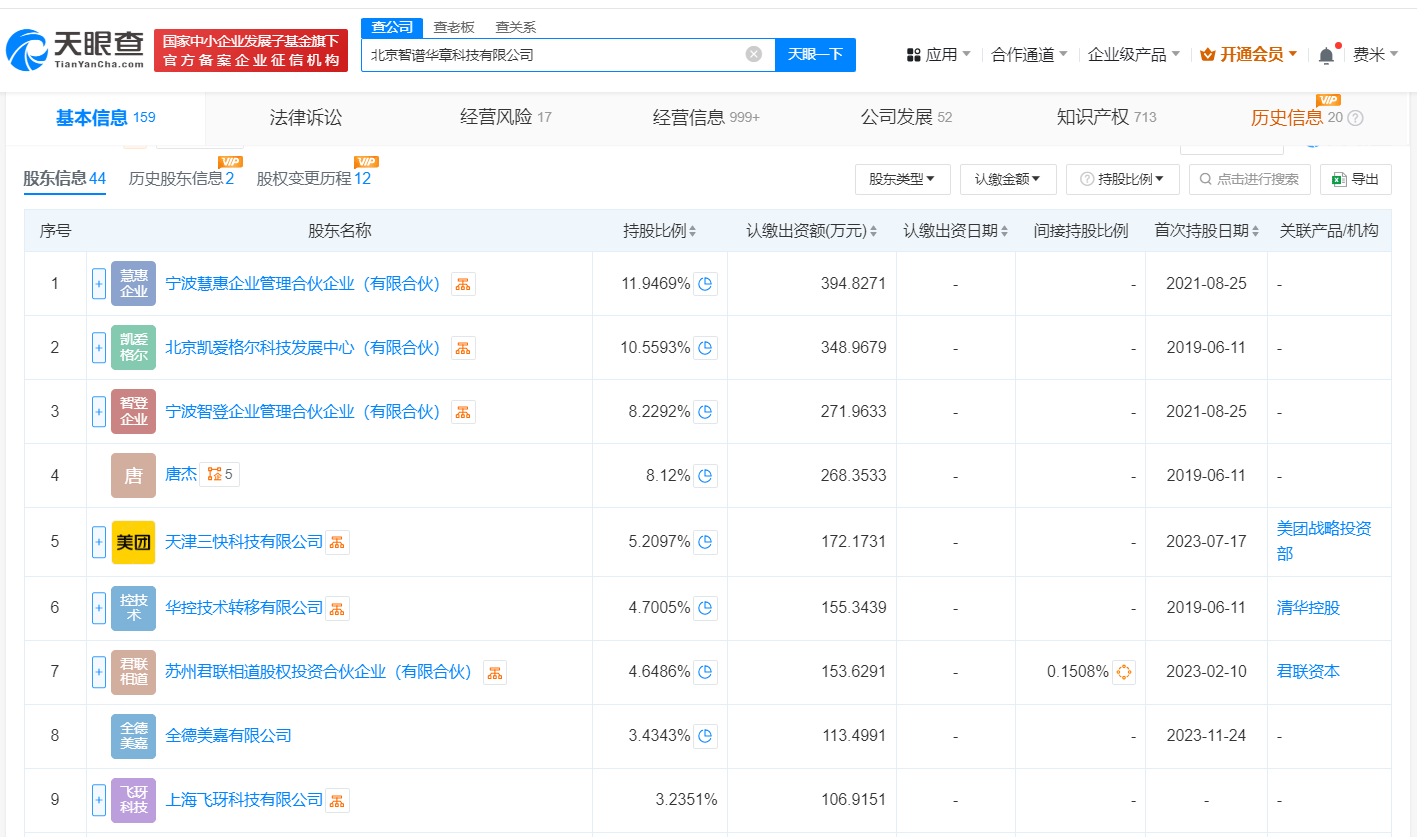The width and height of the screenshot is (1417, 837).
Task: Expand row 3 宁波智登企业管理合伙企业
Action: [99, 412]
